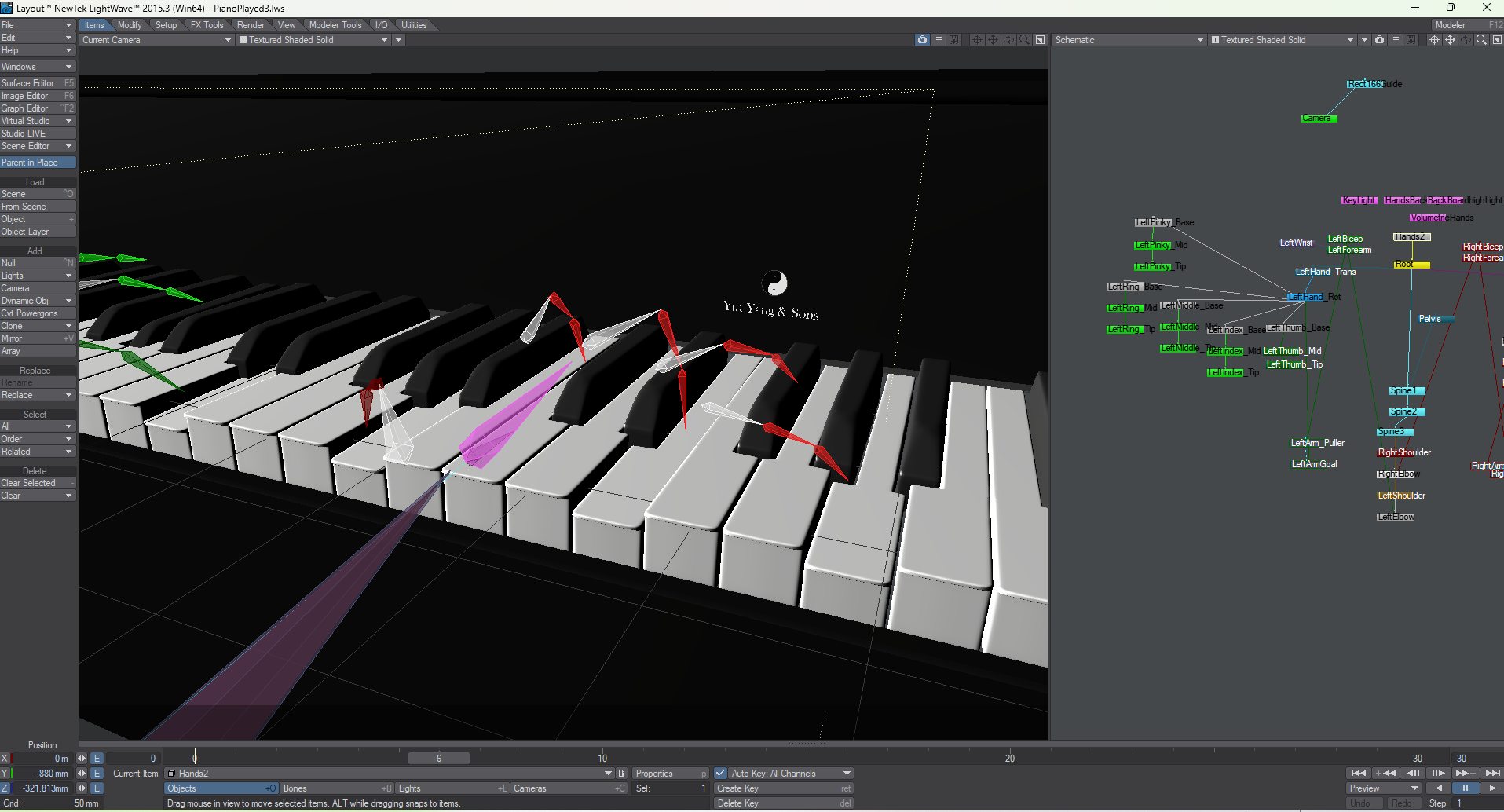The image size is (1504, 812).
Task: Select the left viewport move view icon
Action: 993,40
